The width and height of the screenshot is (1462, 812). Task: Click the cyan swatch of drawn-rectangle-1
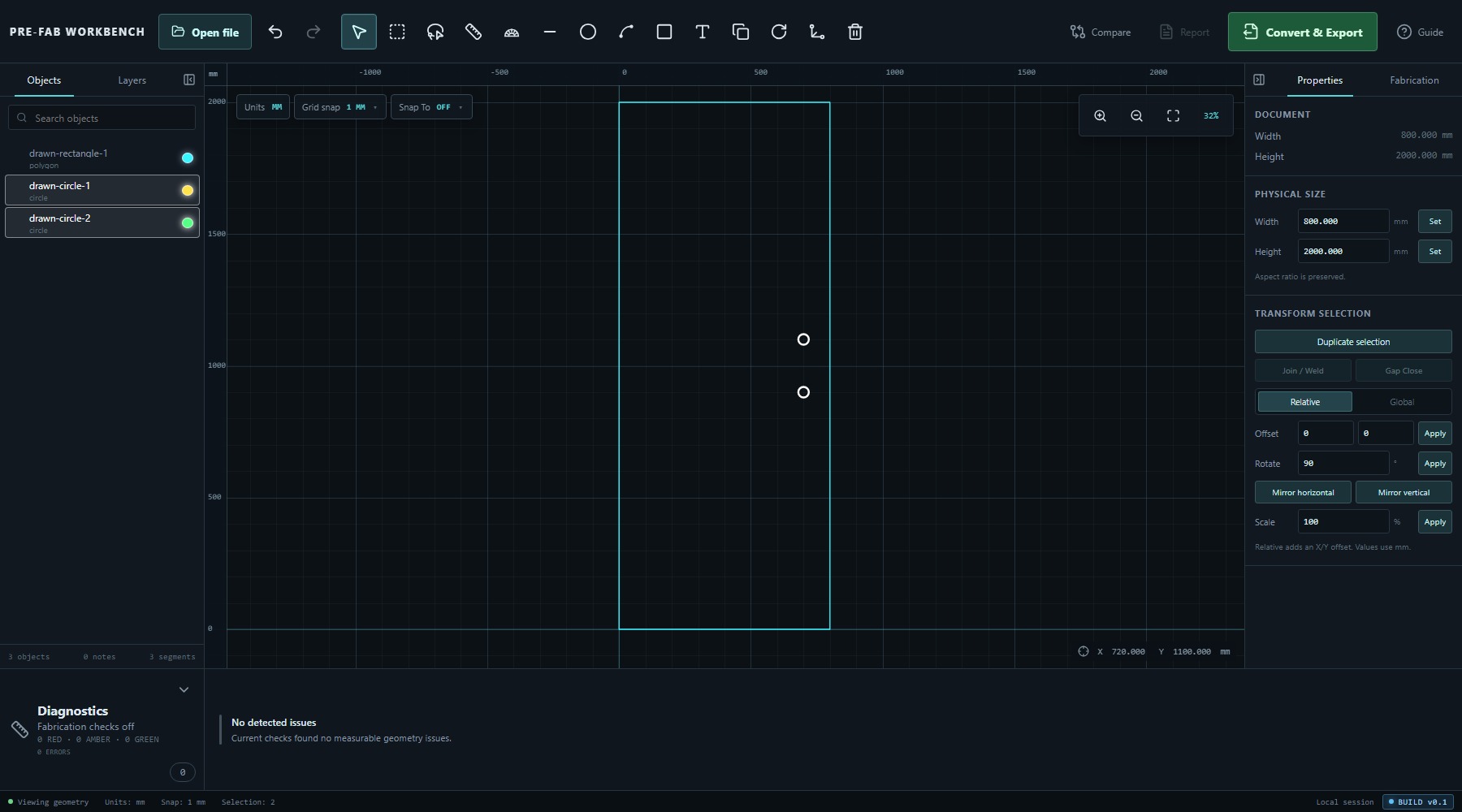coord(188,158)
